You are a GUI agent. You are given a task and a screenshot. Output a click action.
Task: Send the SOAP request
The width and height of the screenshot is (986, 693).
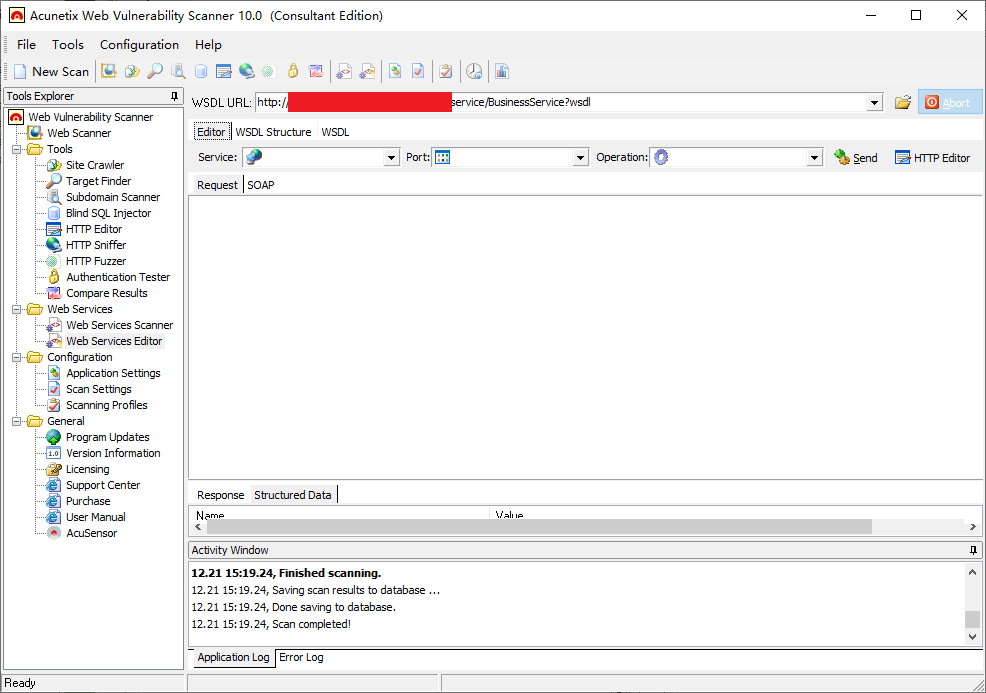point(856,158)
